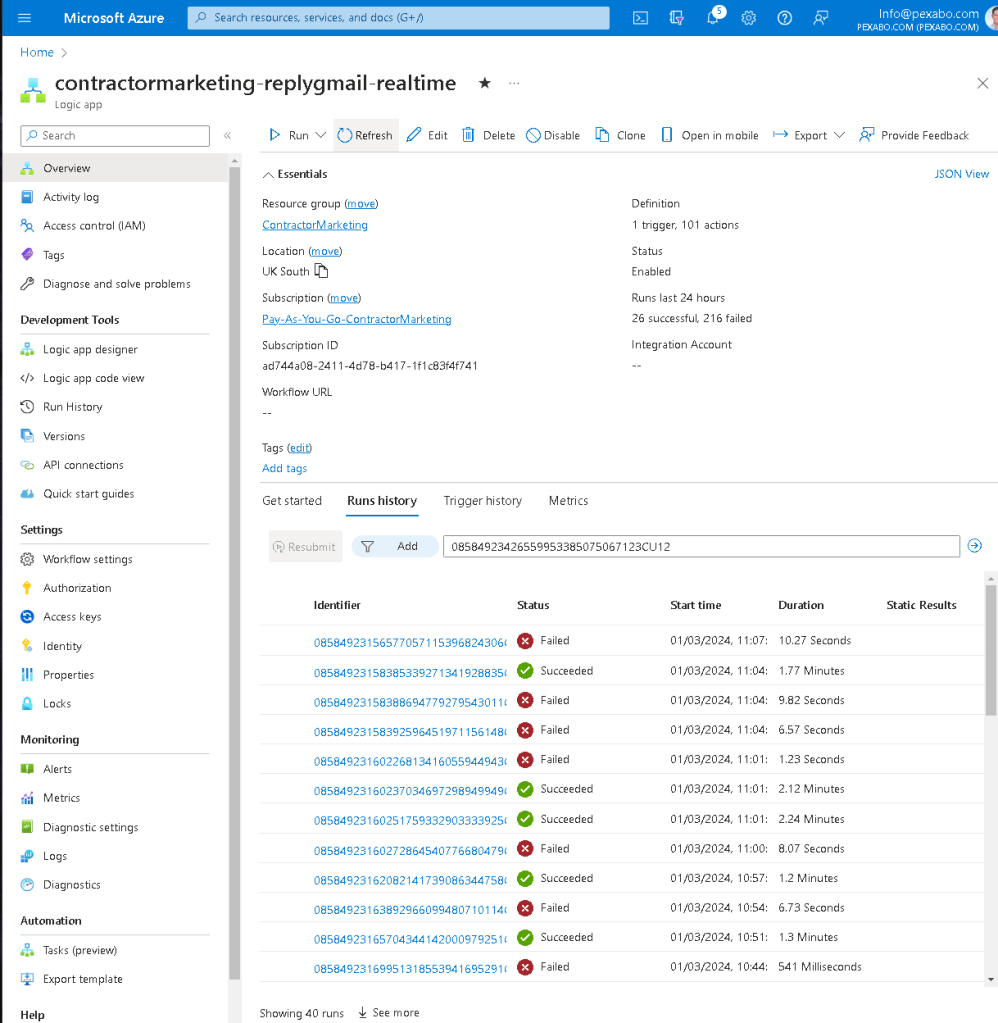This screenshot has width=998, height=1023.
Task: Switch to the Get started tab
Action: click(292, 500)
